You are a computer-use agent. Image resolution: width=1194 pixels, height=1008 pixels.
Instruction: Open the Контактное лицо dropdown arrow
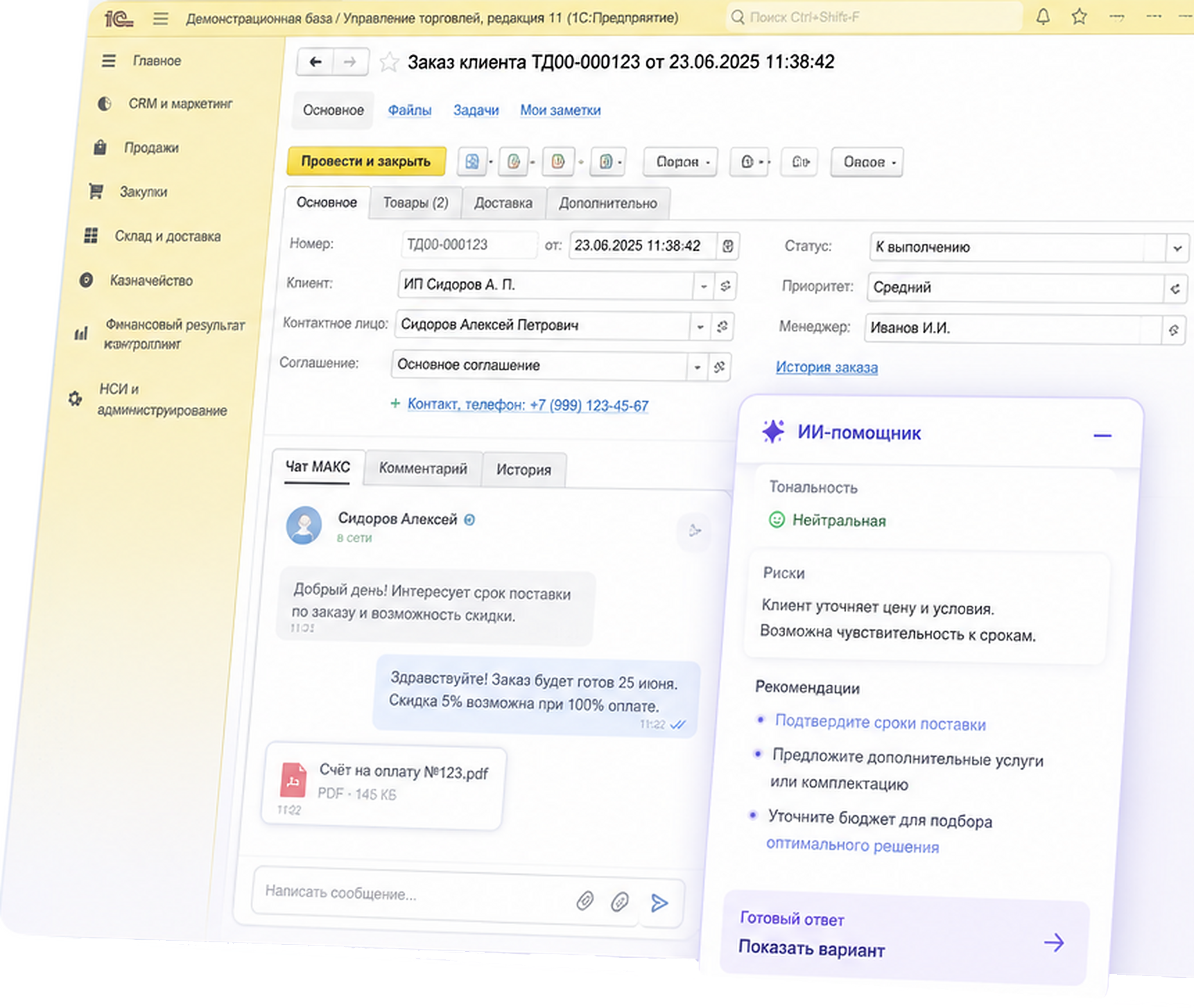(x=700, y=326)
